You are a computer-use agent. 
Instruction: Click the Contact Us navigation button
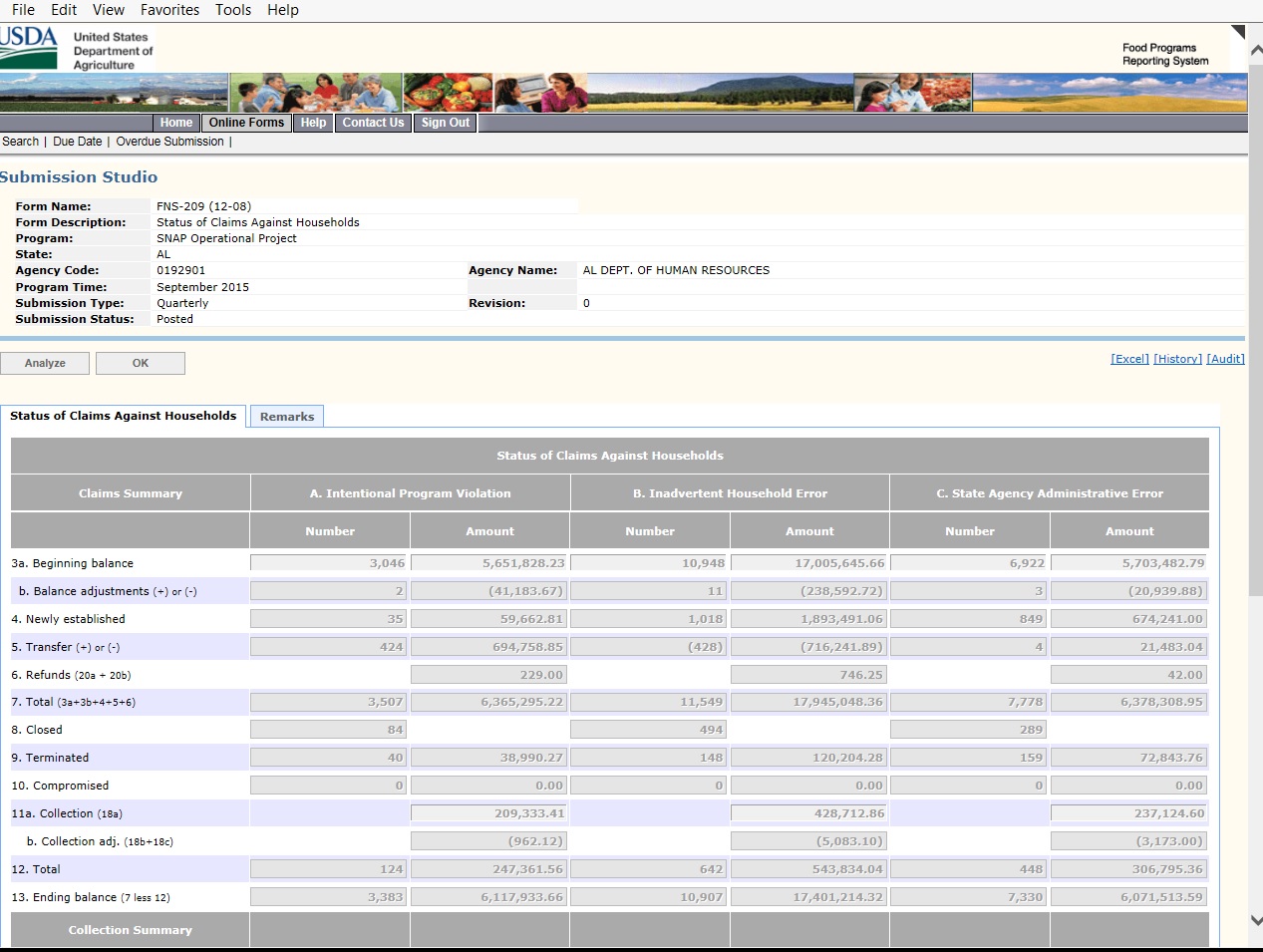[373, 123]
